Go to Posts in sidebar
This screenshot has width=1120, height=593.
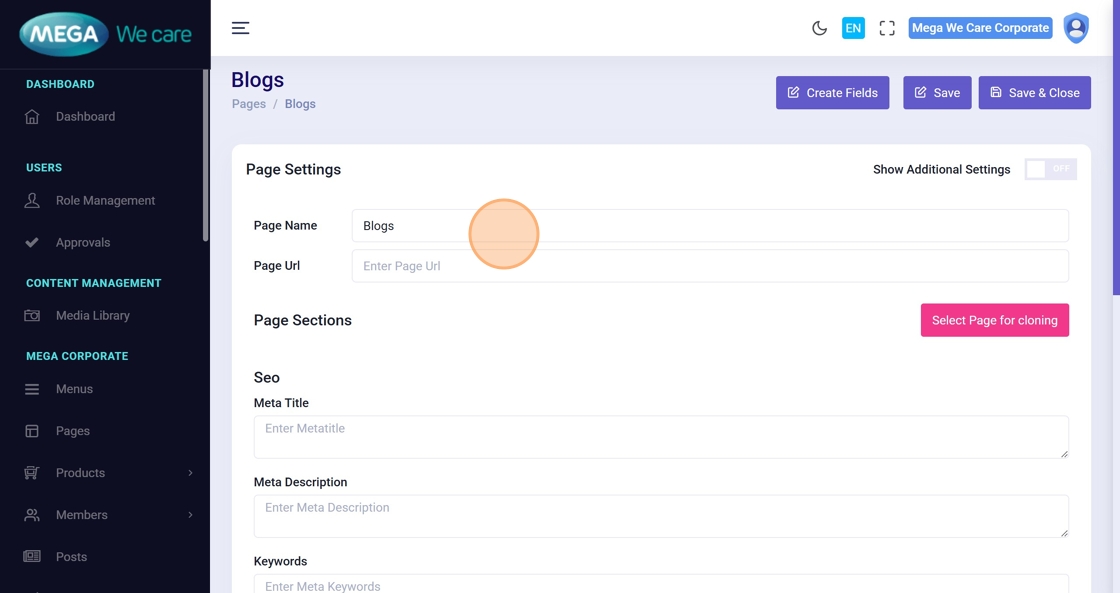pyautogui.click(x=71, y=557)
